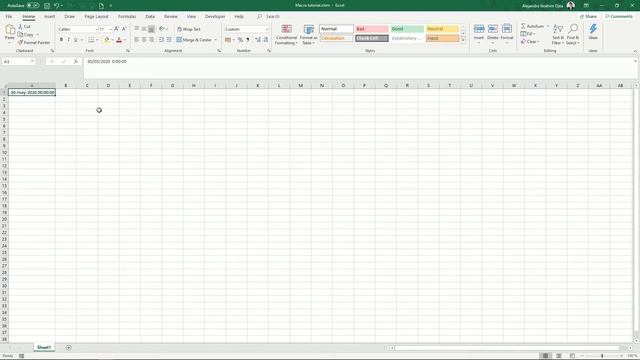The image size is (640, 360).
Task: Open the Font Color dropdown arrow
Action: (124, 40)
